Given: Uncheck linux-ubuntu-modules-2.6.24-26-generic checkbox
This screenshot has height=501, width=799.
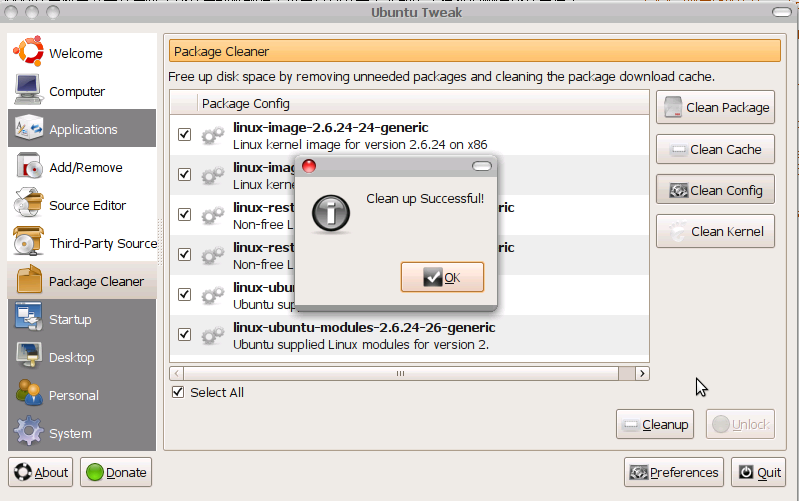Looking at the screenshot, I should tap(184, 334).
